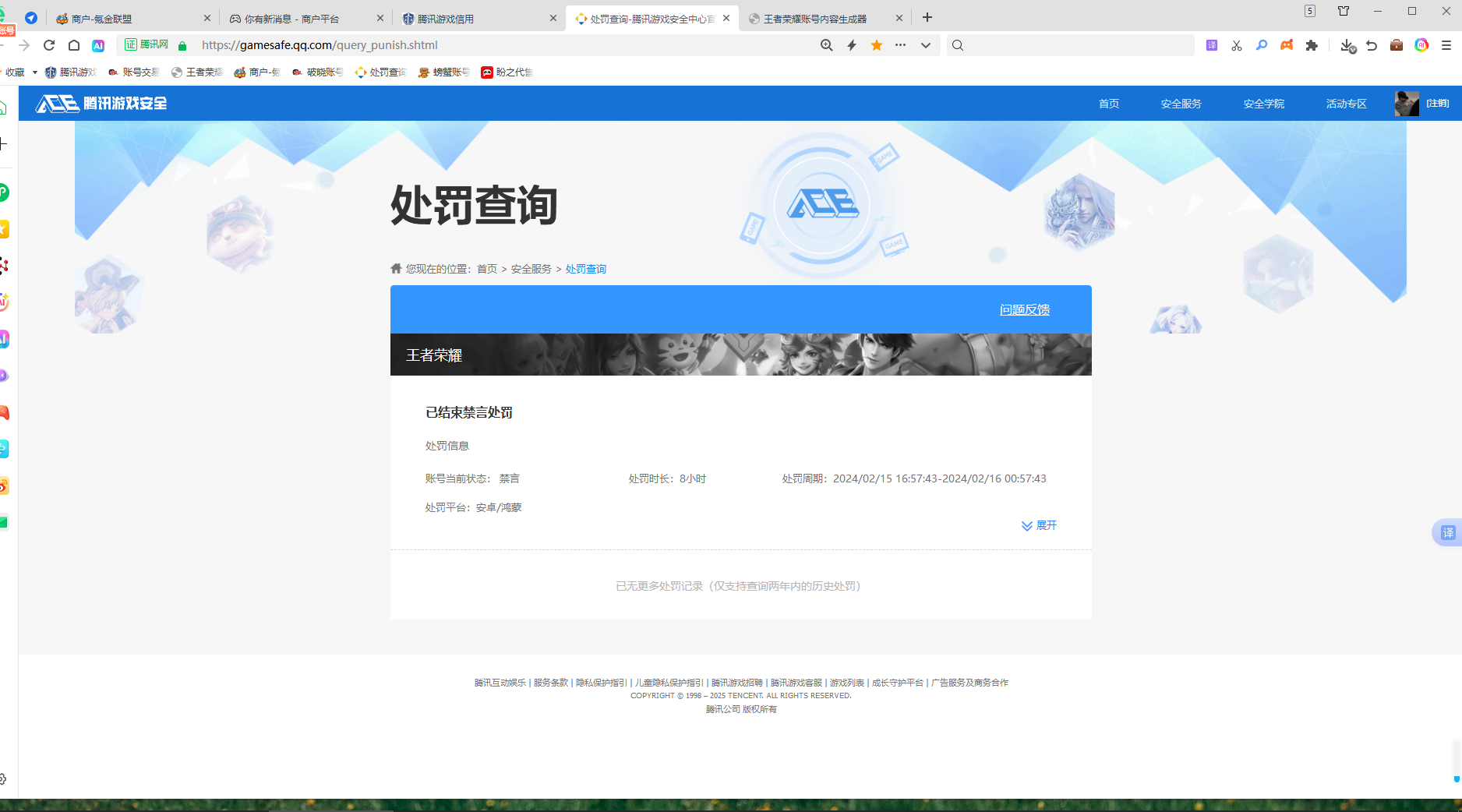The image size is (1462, 812).
Task: Click the 王者荣耀 game banner
Action: tap(740, 355)
